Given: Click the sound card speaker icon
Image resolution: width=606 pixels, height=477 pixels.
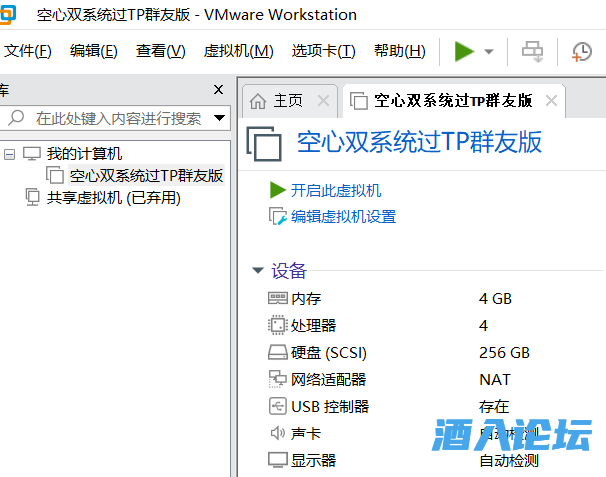Looking at the screenshot, I should click(277, 433).
